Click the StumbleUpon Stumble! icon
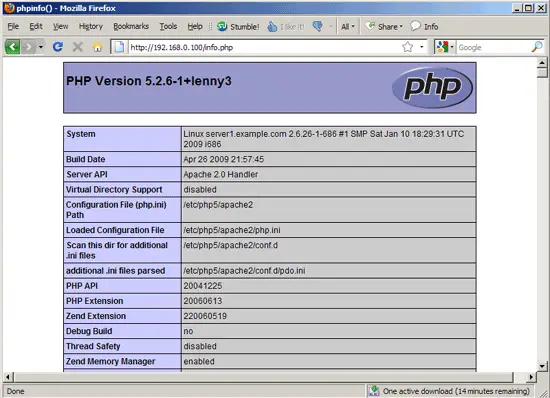 [x=222, y=26]
